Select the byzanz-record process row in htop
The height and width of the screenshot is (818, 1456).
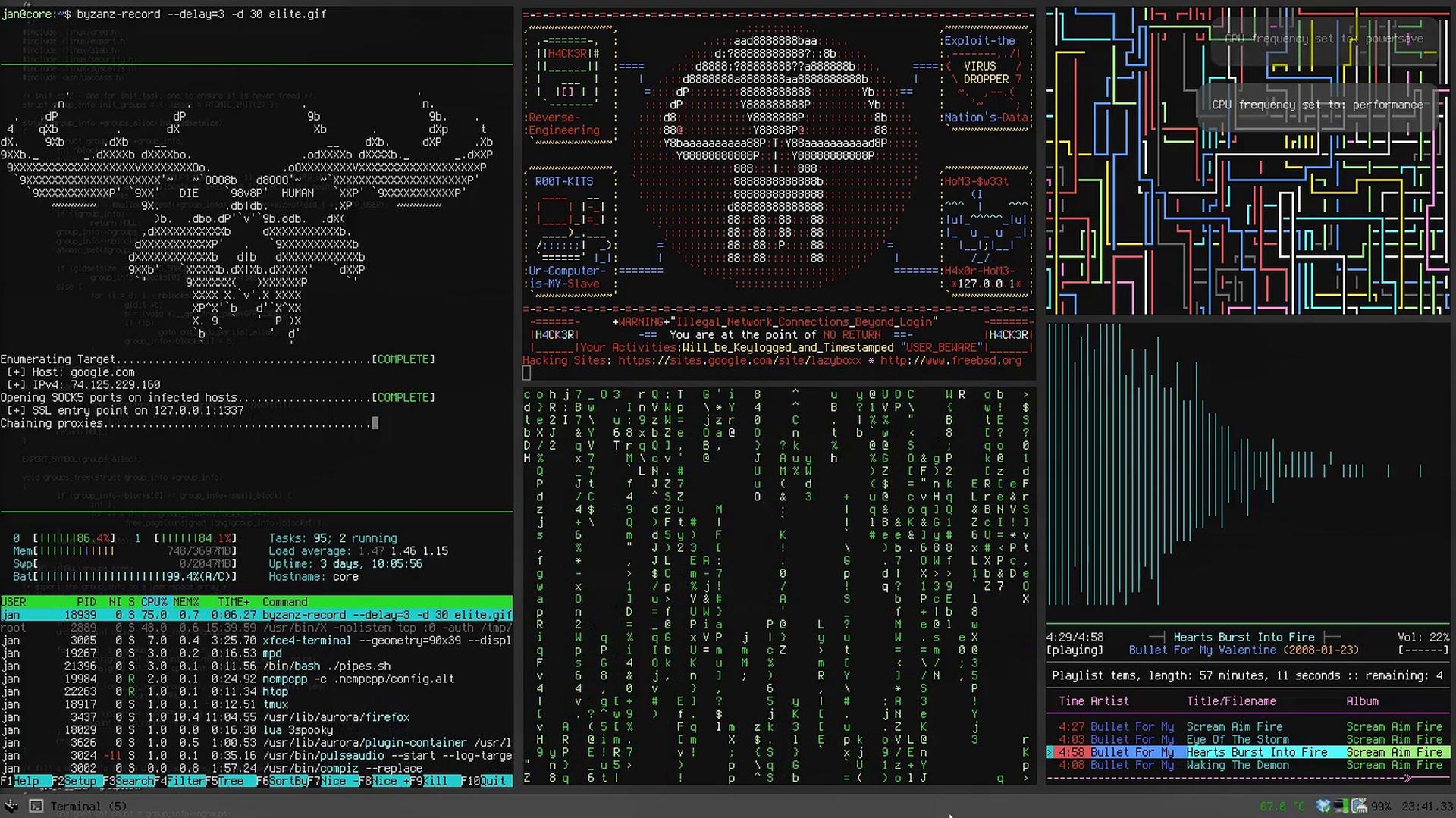point(256,615)
